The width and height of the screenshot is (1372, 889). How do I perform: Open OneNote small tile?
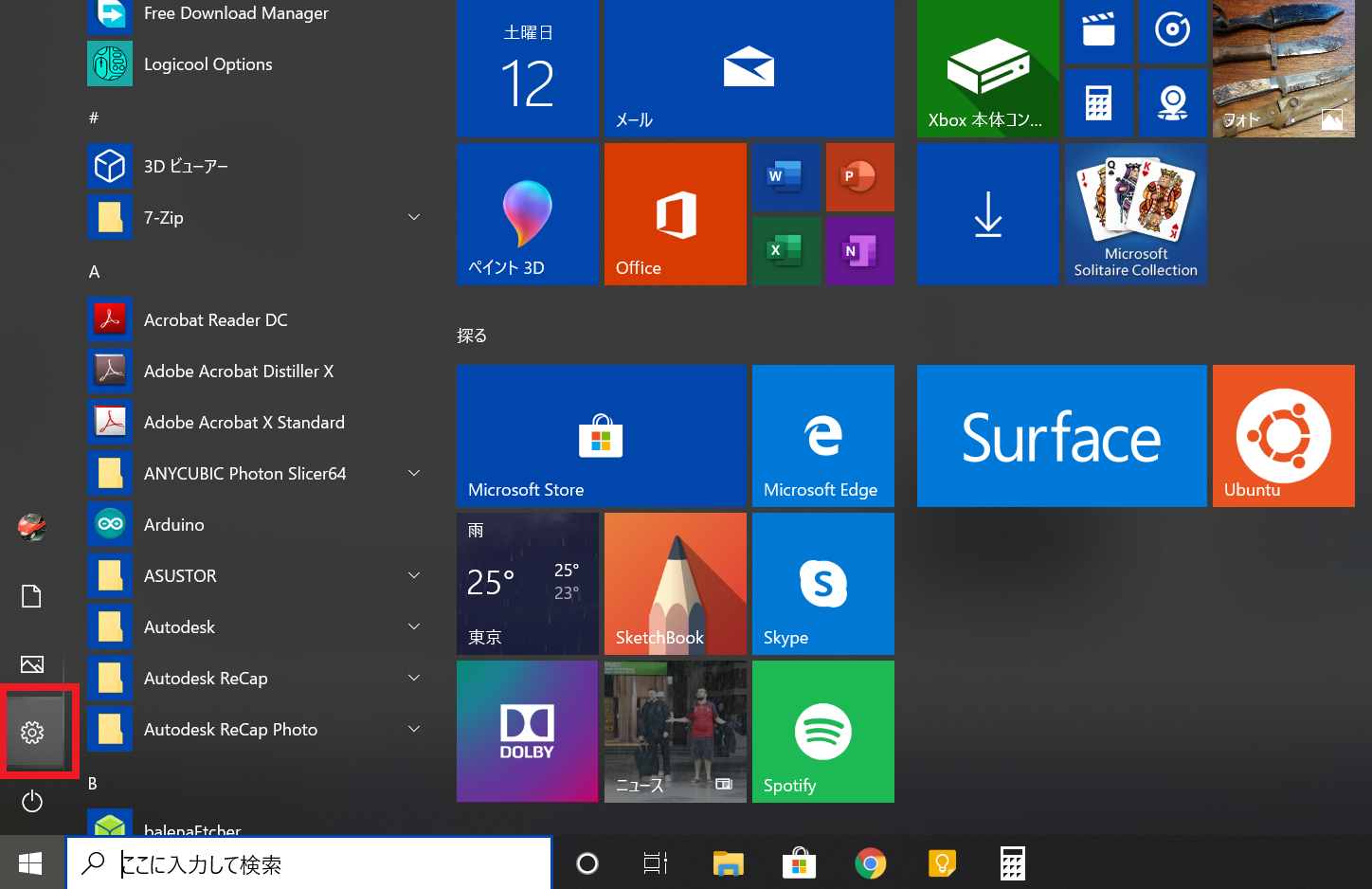point(859,251)
